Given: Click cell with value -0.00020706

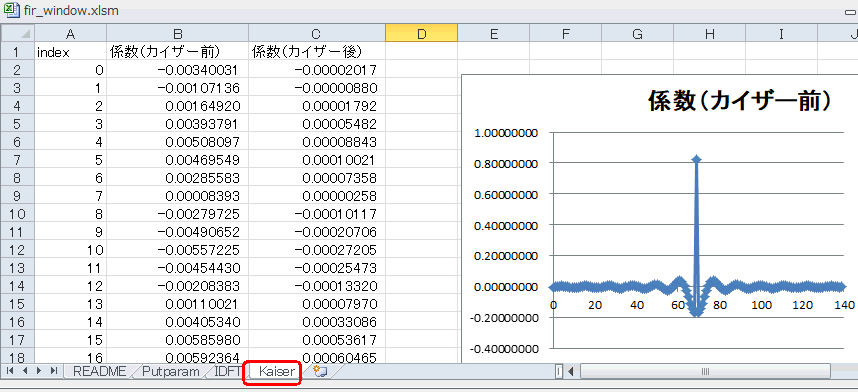Looking at the screenshot, I should click(317, 232).
